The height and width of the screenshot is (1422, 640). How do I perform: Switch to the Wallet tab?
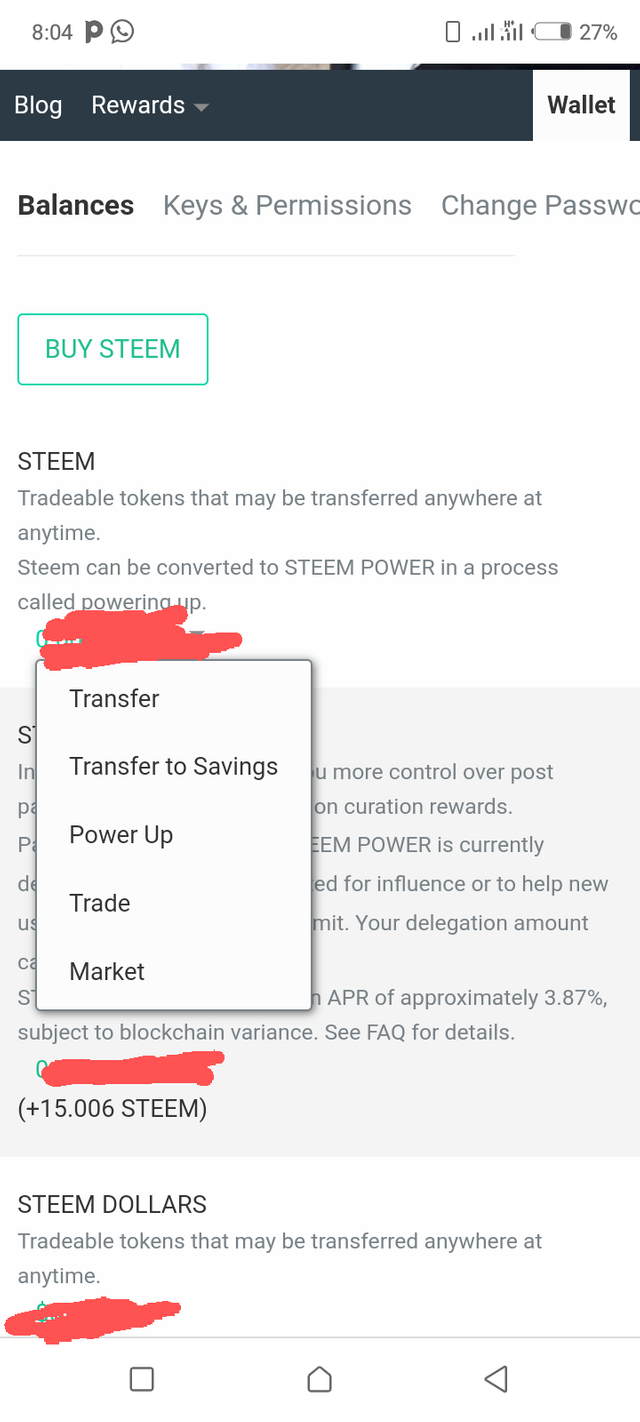pyautogui.click(x=581, y=105)
